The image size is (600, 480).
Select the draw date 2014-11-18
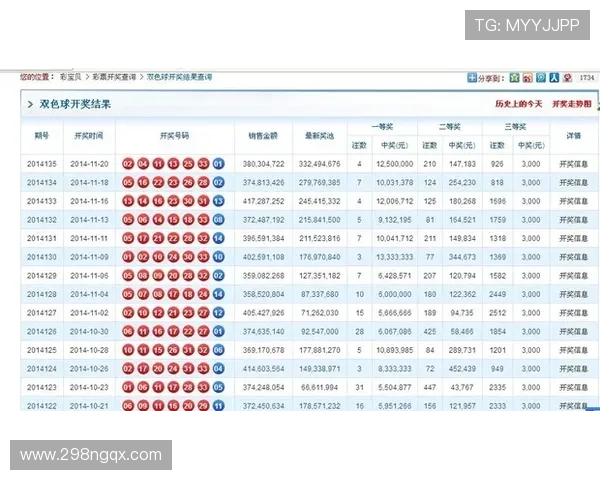tap(89, 183)
